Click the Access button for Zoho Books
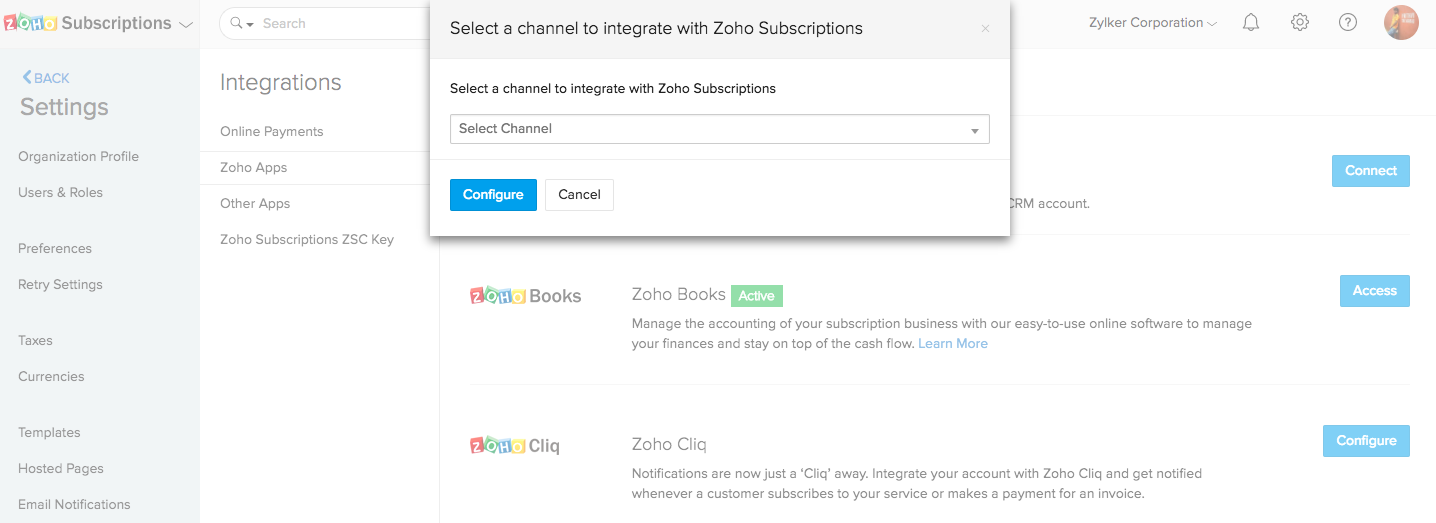The image size is (1436, 523). (1374, 291)
